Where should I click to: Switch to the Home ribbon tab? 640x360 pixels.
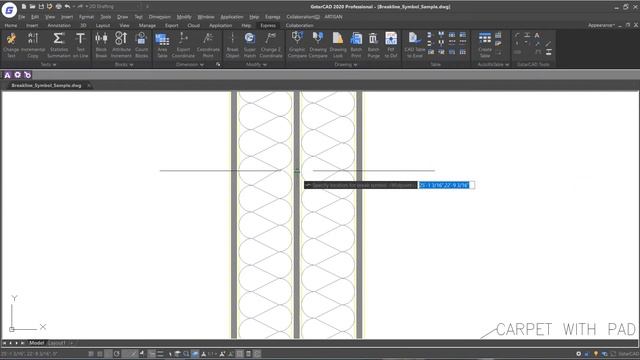[x=11, y=25]
